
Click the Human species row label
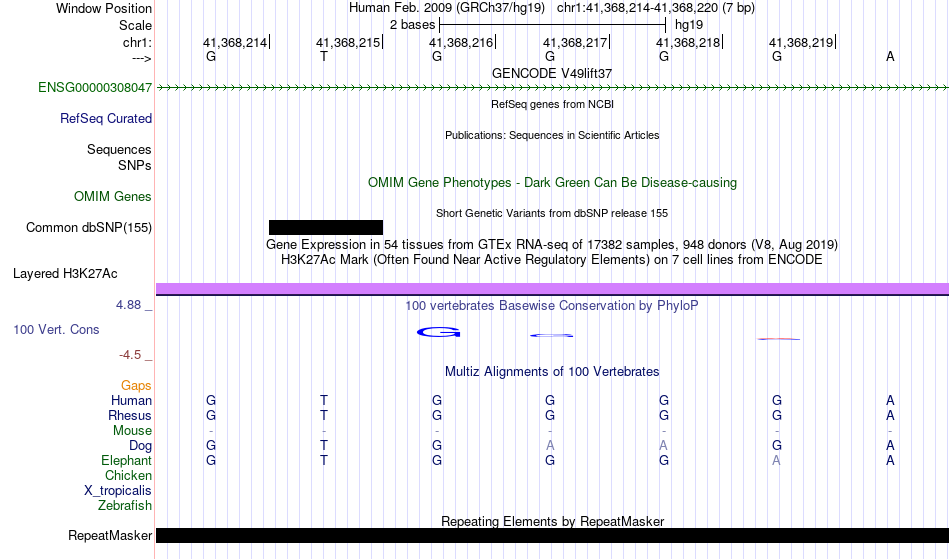pyautogui.click(x=131, y=400)
